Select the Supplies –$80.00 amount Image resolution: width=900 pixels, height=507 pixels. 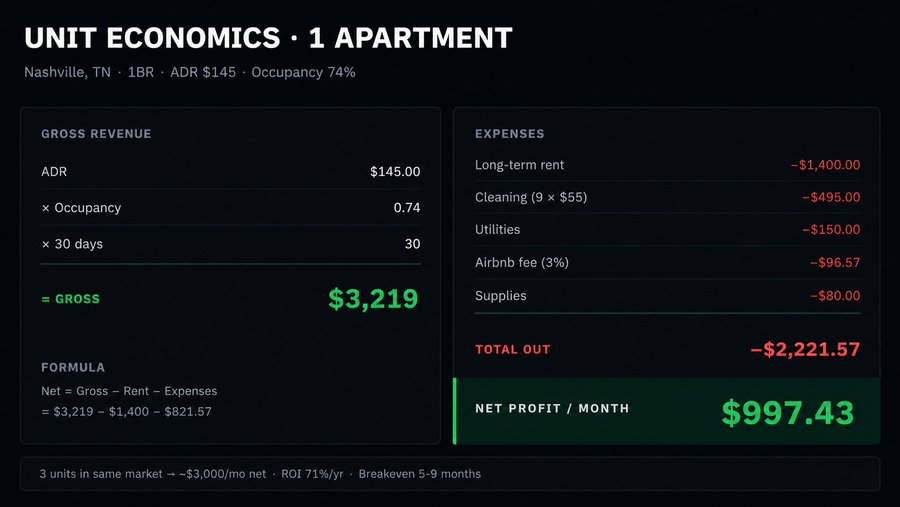(x=835, y=296)
